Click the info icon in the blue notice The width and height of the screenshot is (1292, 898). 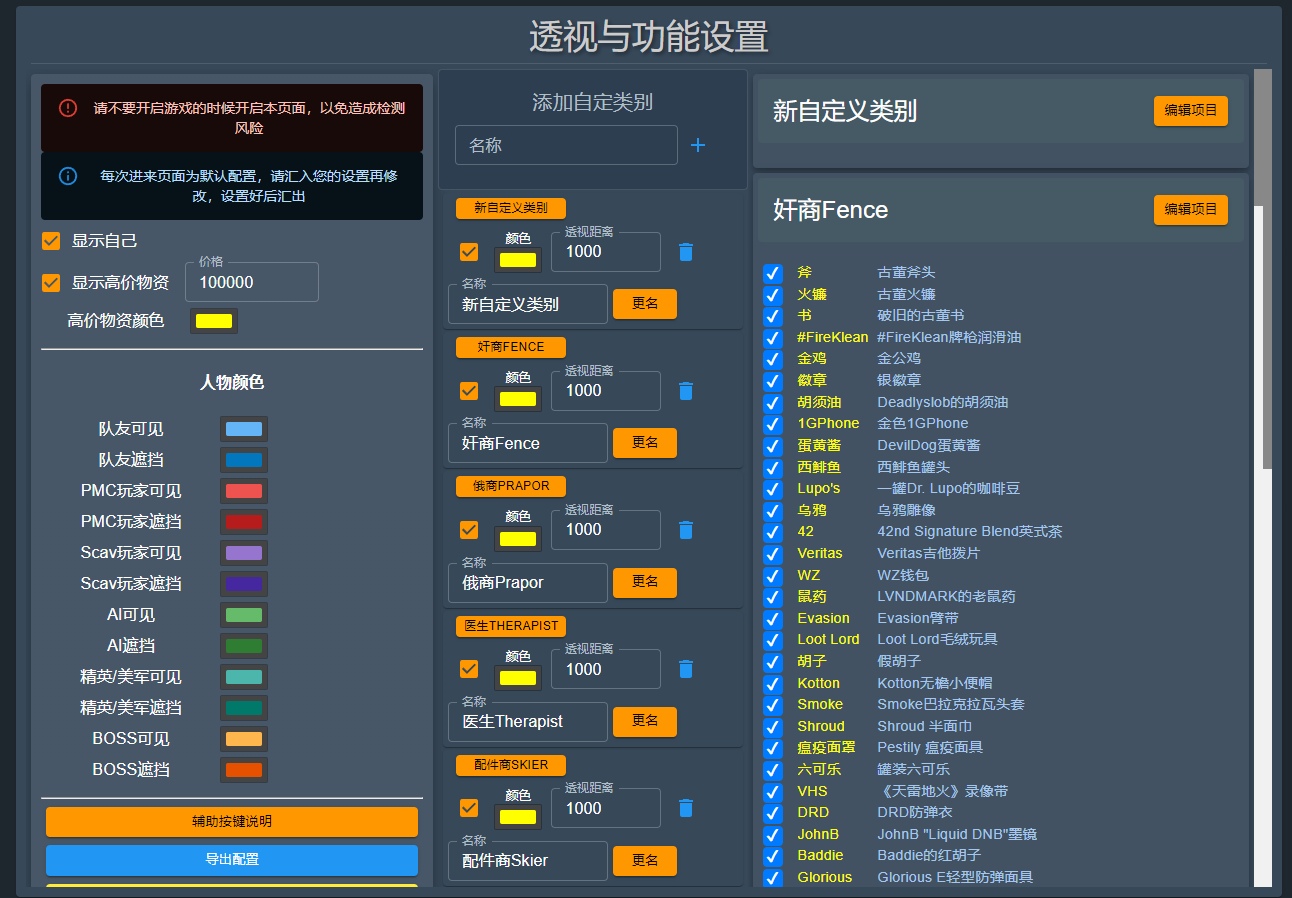pyautogui.click(x=67, y=176)
